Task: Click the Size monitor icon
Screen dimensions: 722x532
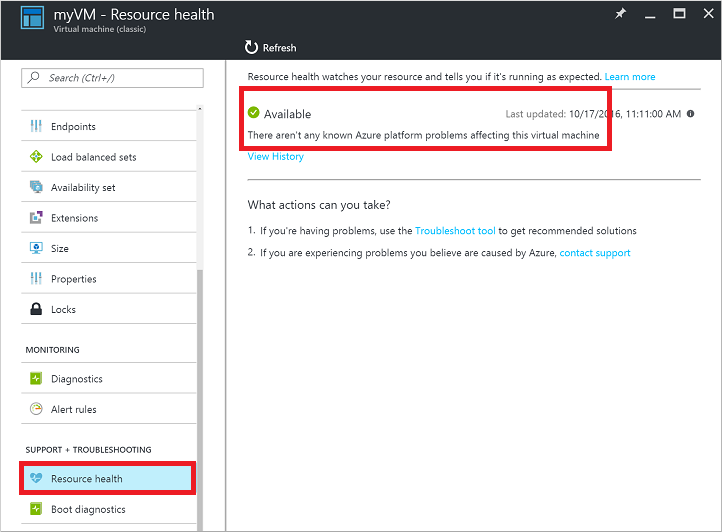Action: pyautogui.click(x=36, y=248)
